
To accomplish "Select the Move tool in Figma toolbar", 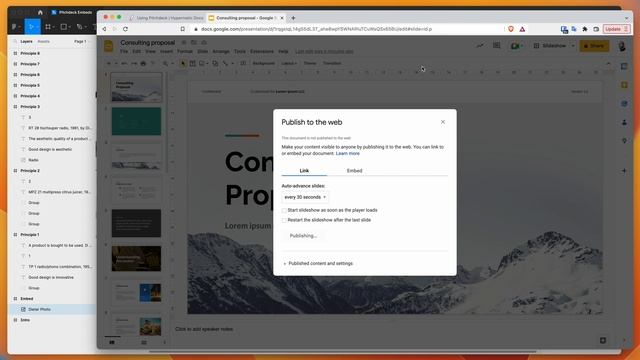I will click(31, 27).
